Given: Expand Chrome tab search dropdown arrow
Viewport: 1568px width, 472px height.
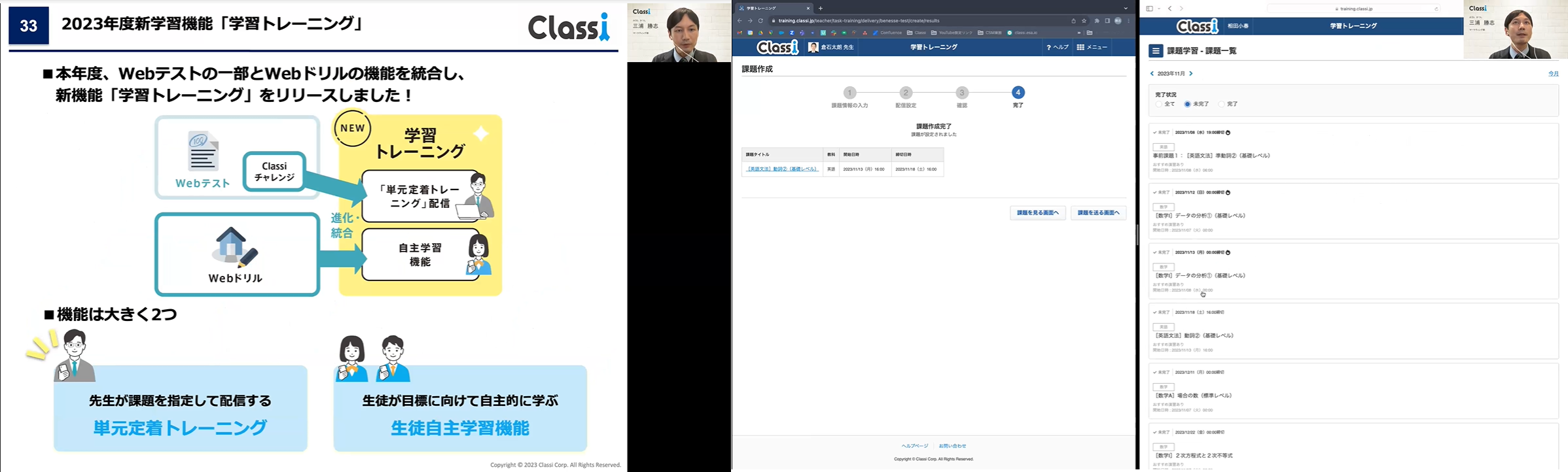Looking at the screenshot, I should tap(1126, 8).
